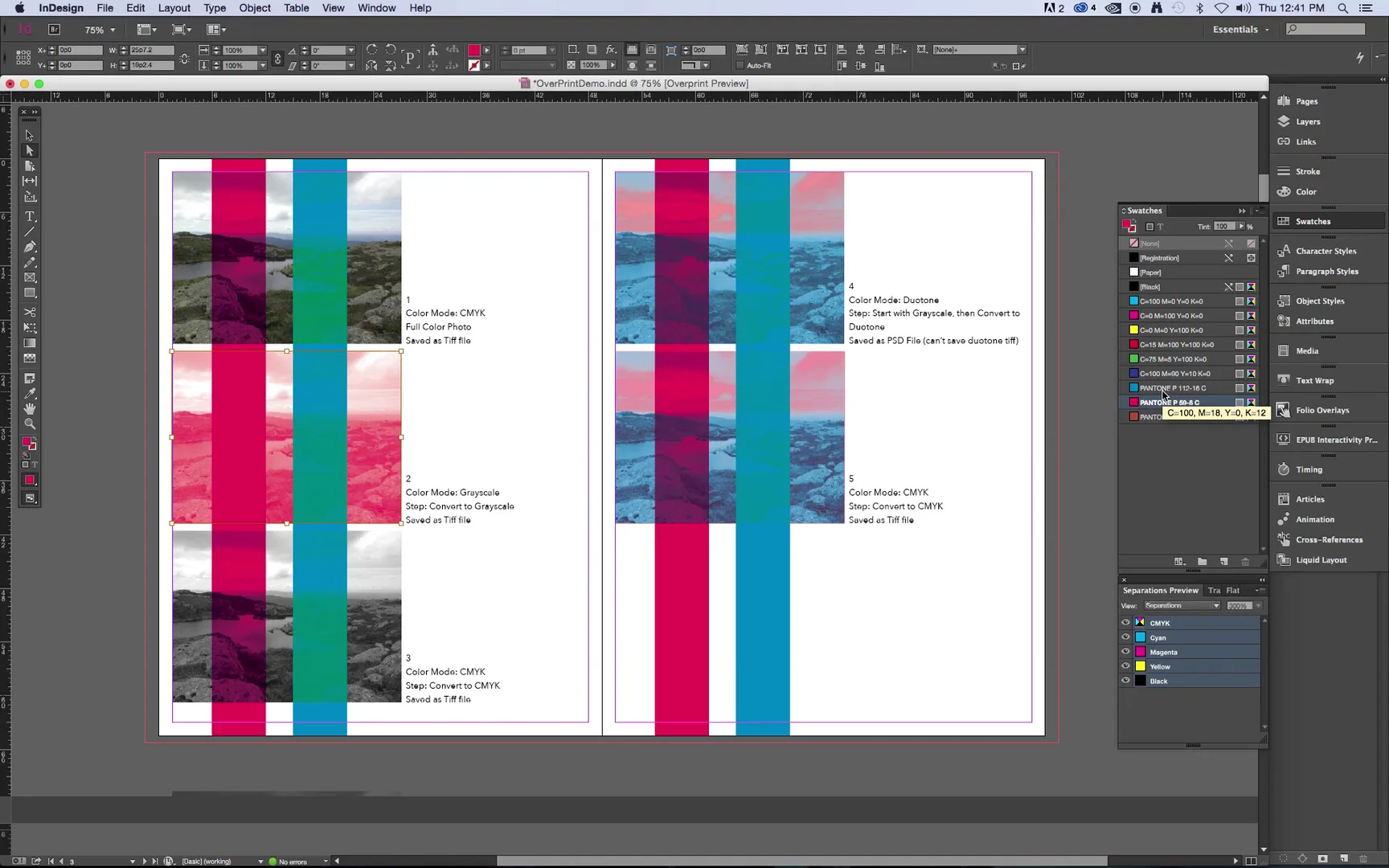Click the Spotlight search icon in menu bar
1389x868 pixels.
click(x=1342, y=8)
